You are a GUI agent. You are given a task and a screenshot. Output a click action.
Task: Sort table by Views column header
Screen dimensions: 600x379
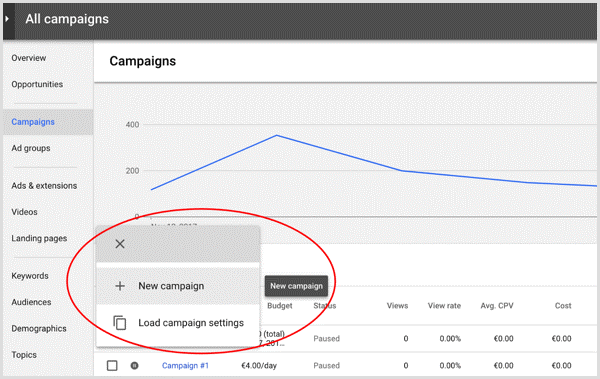click(397, 305)
